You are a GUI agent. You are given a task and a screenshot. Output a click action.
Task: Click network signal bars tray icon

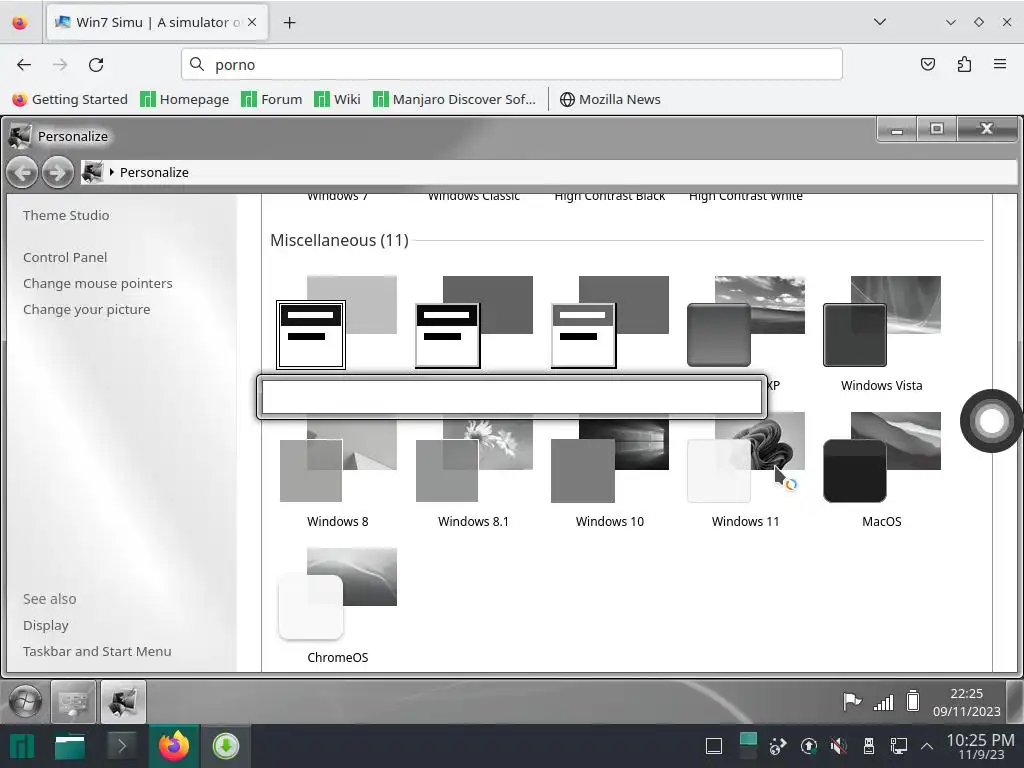(883, 702)
